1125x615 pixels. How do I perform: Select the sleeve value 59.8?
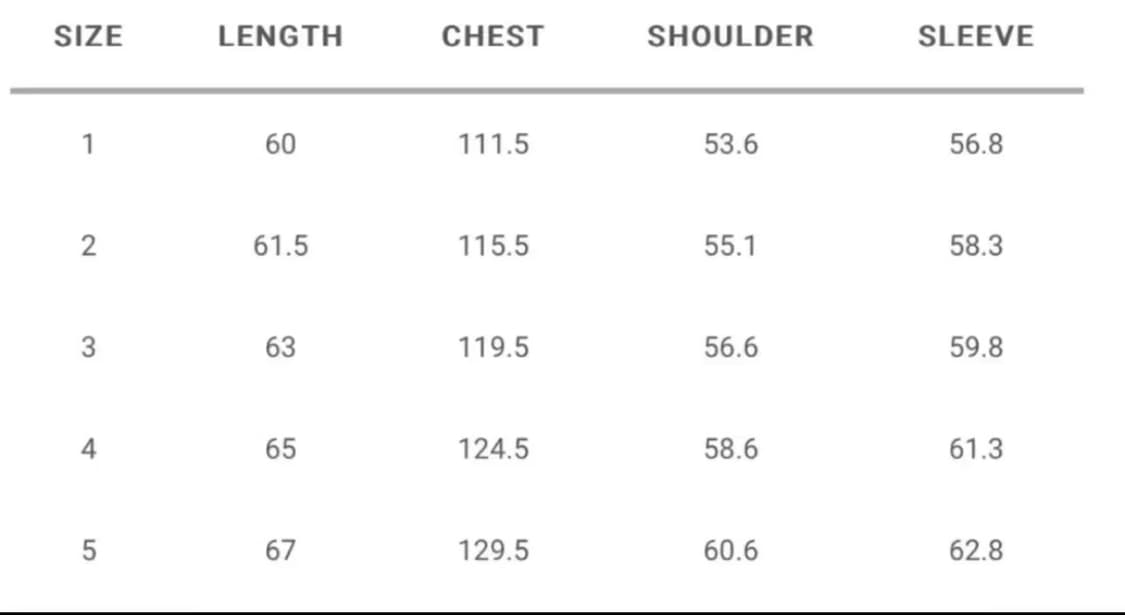pyautogui.click(x=975, y=347)
